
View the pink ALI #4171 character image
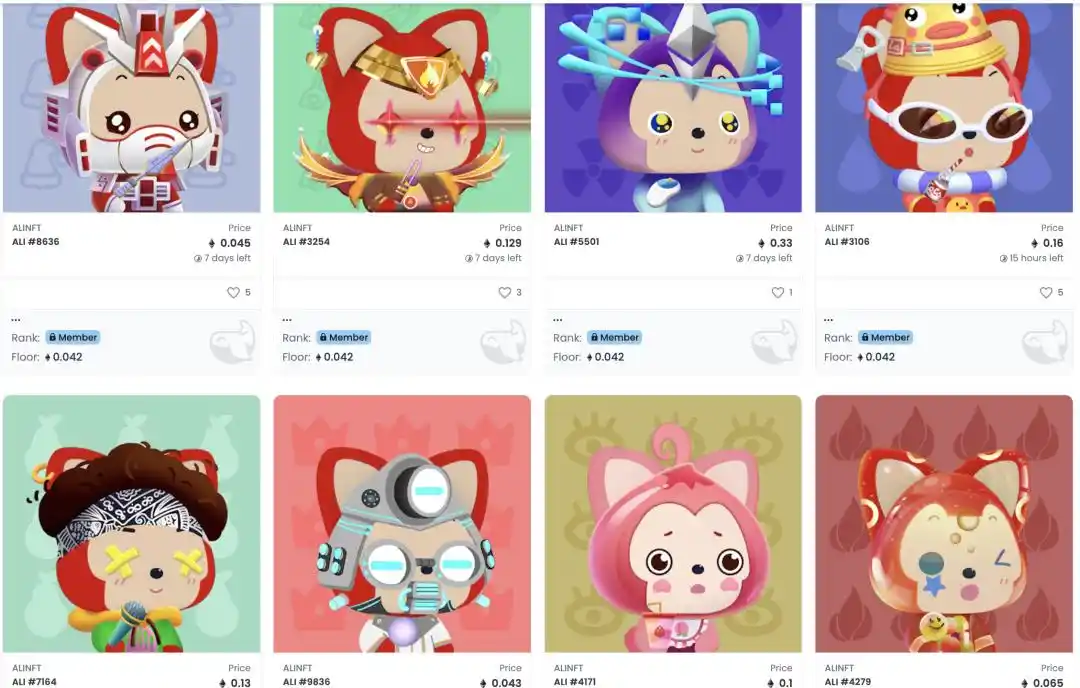coord(673,523)
